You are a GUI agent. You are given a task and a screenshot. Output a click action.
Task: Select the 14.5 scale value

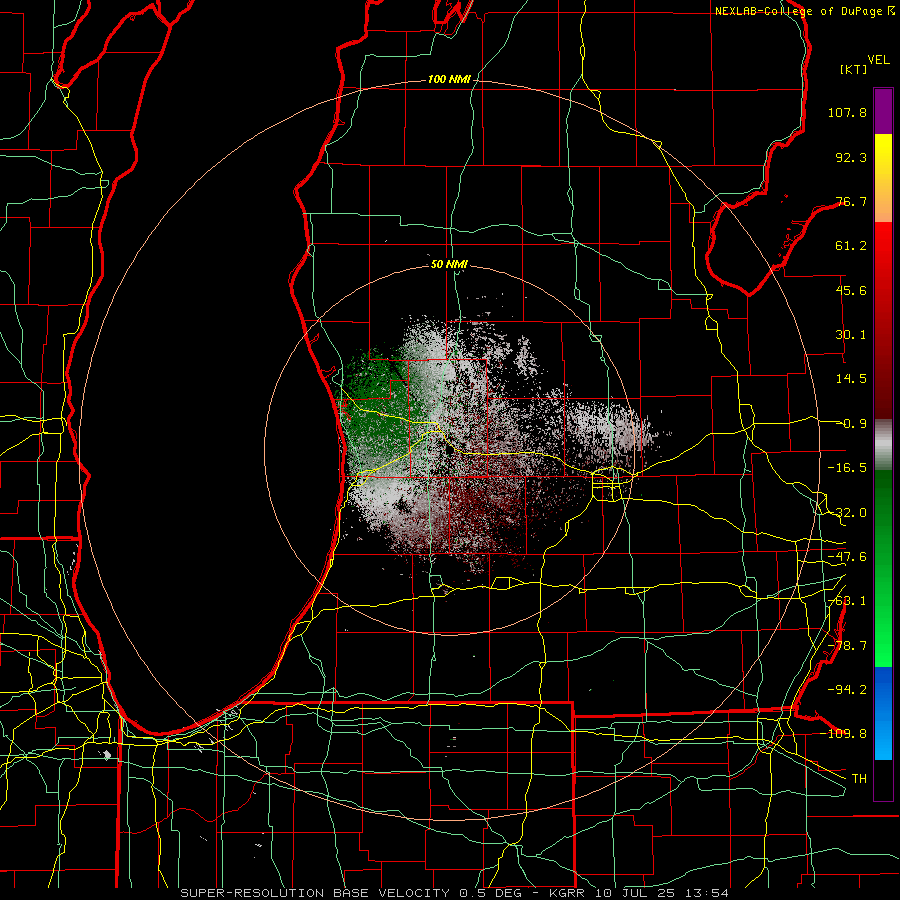click(x=851, y=379)
